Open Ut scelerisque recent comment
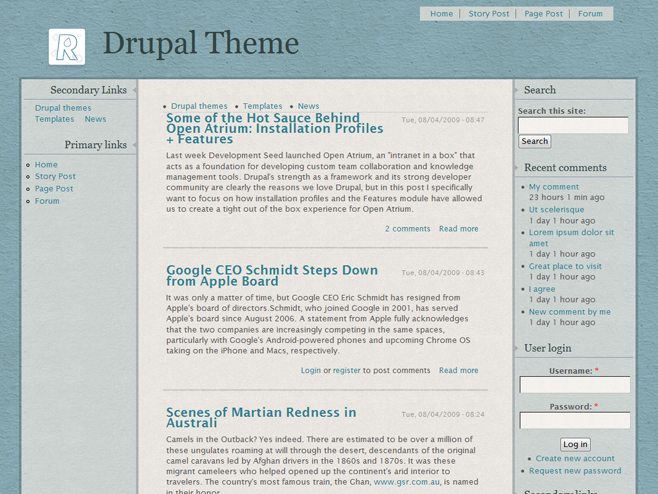Viewport: 658px width, 494px height. coord(556,210)
